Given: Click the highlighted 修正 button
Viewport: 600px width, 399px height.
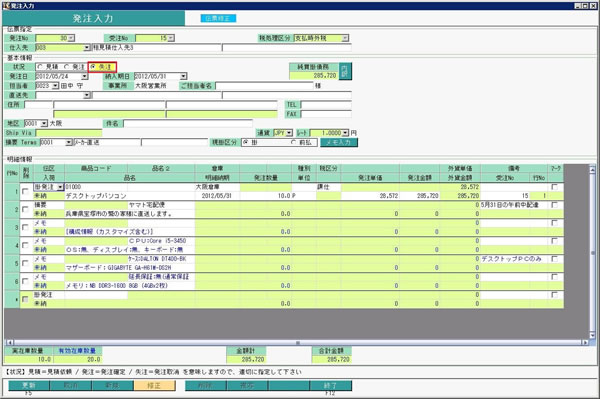Looking at the screenshot, I should 155,386.
